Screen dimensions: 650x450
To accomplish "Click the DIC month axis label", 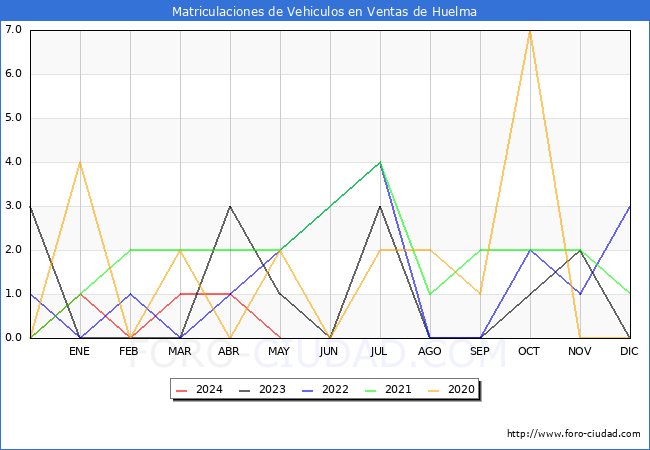I will (629, 351).
